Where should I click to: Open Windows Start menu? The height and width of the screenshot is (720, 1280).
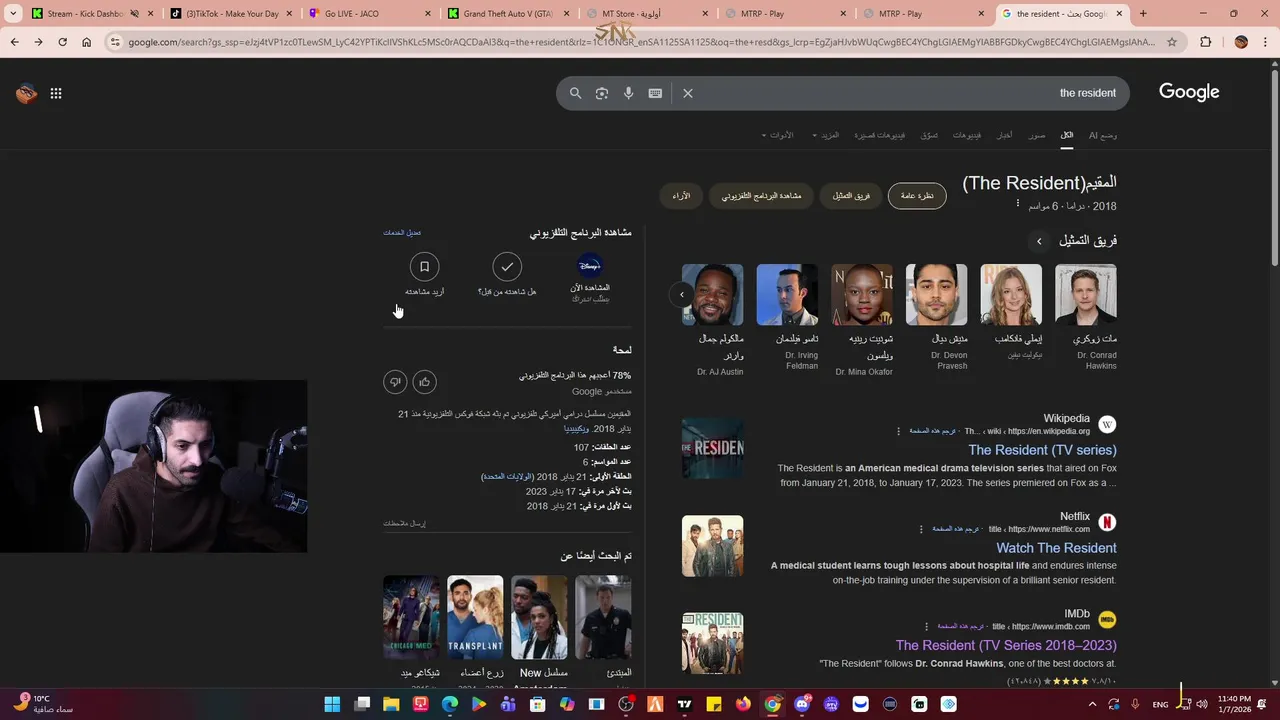[x=332, y=704]
